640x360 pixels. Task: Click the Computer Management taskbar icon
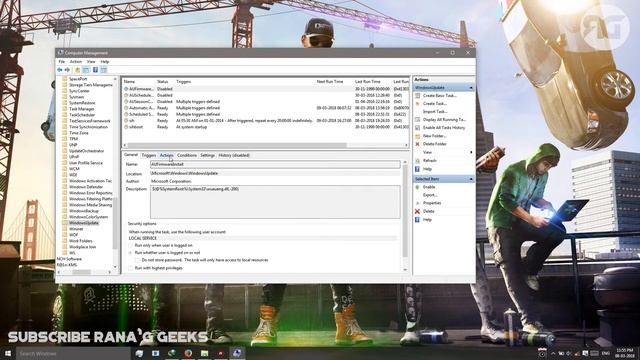coord(237,353)
